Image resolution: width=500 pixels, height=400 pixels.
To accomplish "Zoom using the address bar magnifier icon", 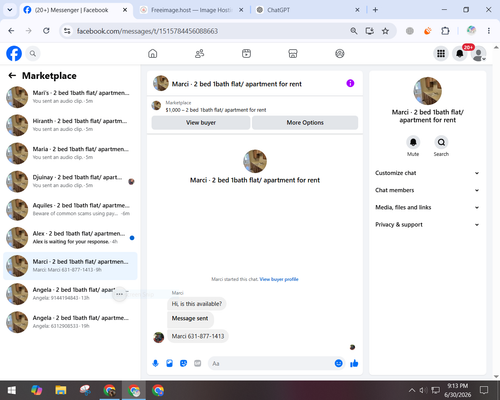I will 354,31.
